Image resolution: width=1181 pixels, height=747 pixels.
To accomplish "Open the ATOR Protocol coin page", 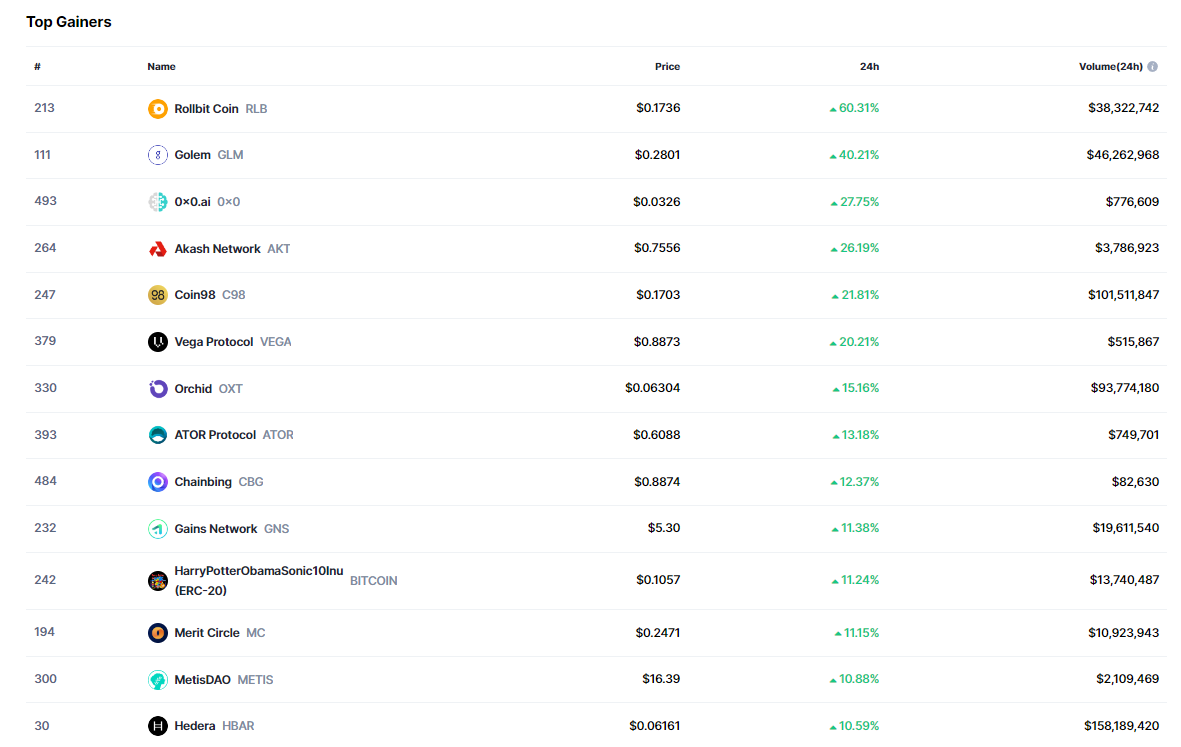I will click(x=215, y=435).
